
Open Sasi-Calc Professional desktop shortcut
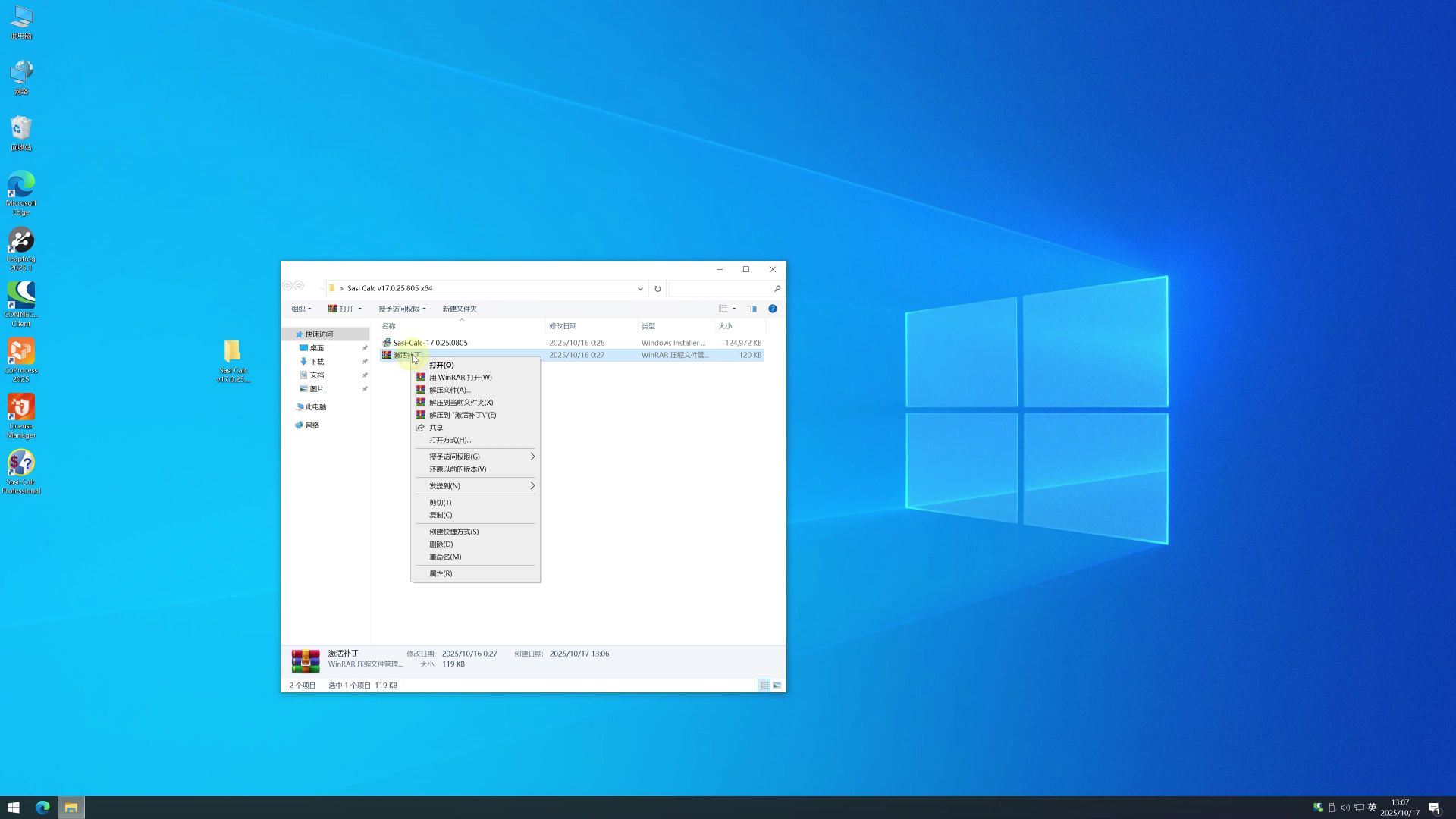coord(21,471)
